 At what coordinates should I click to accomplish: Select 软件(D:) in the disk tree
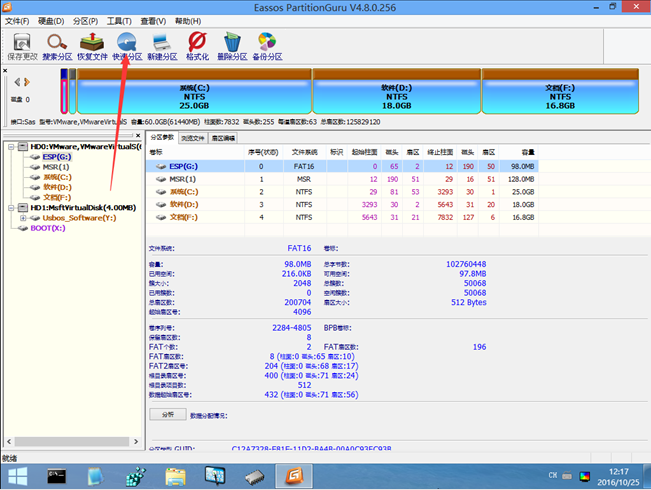tap(57, 187)
